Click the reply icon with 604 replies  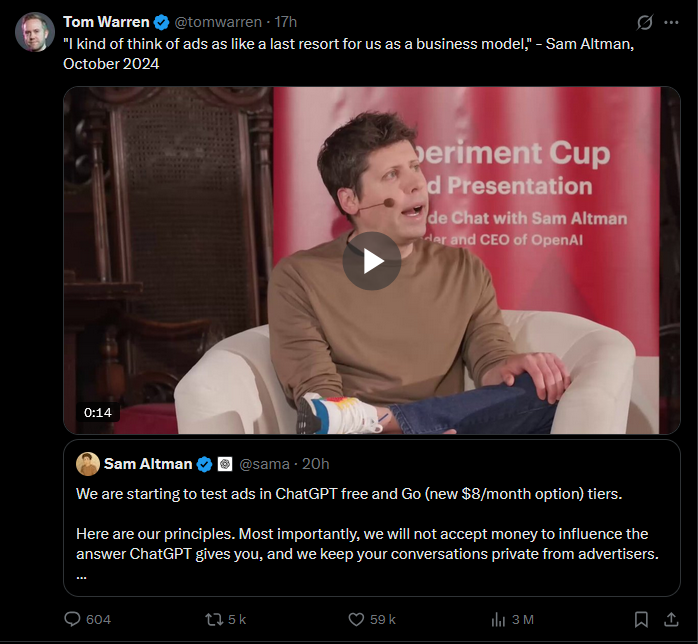point(72,619)
